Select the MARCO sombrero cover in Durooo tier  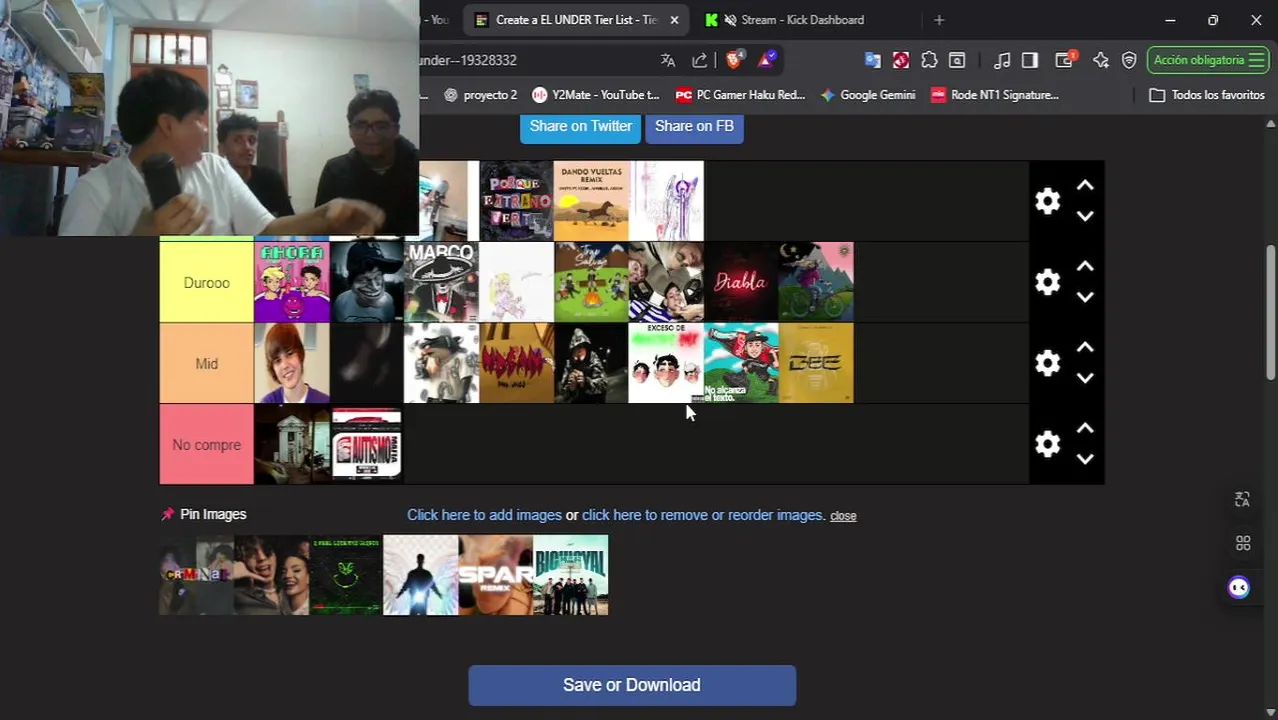coord(441,282)
